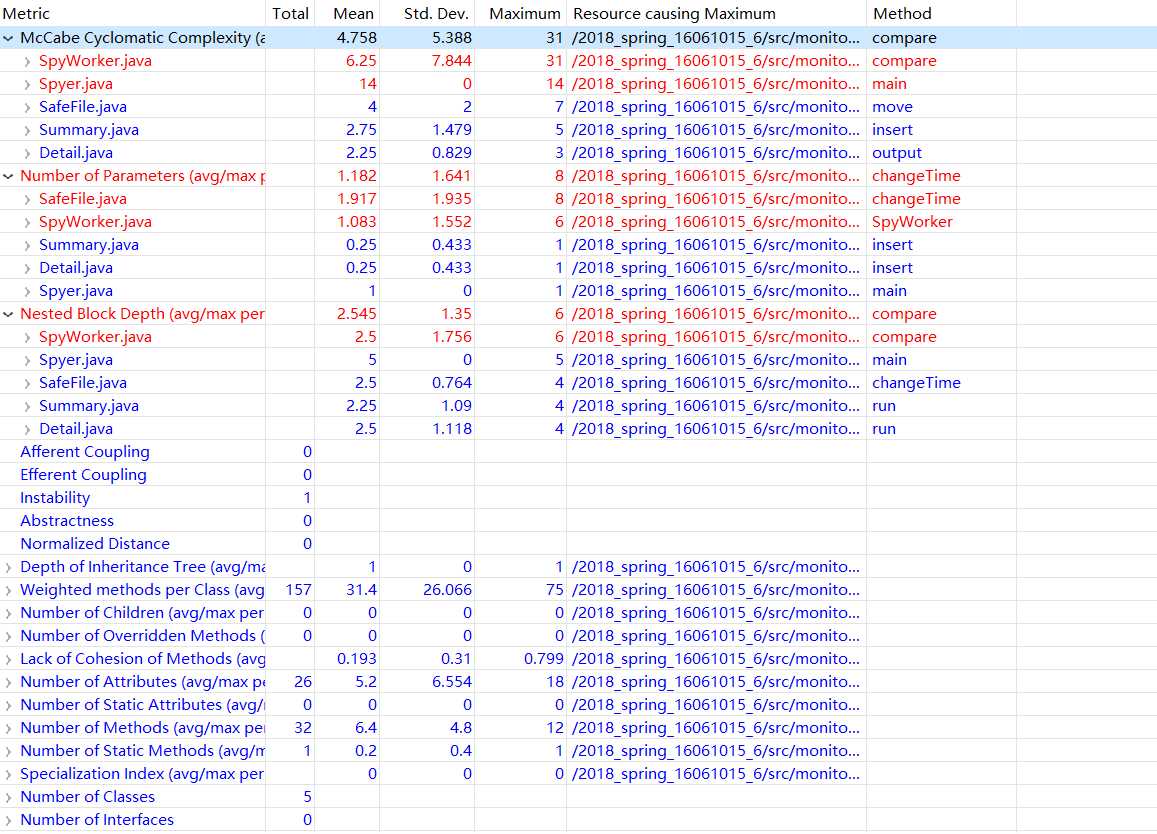Viewport: 1157px width, 834px height.
Task: Expand Number of Classes metric
Action: [9, 797]
